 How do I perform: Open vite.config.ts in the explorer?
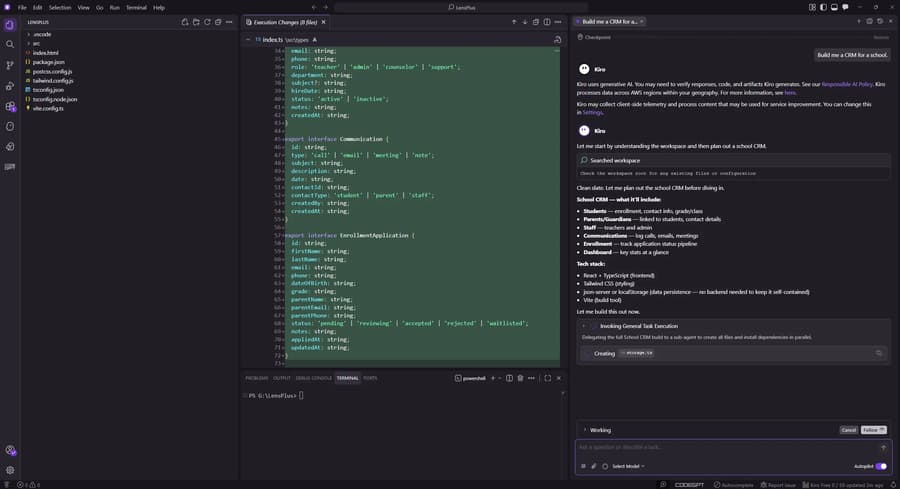click(48, 108)
